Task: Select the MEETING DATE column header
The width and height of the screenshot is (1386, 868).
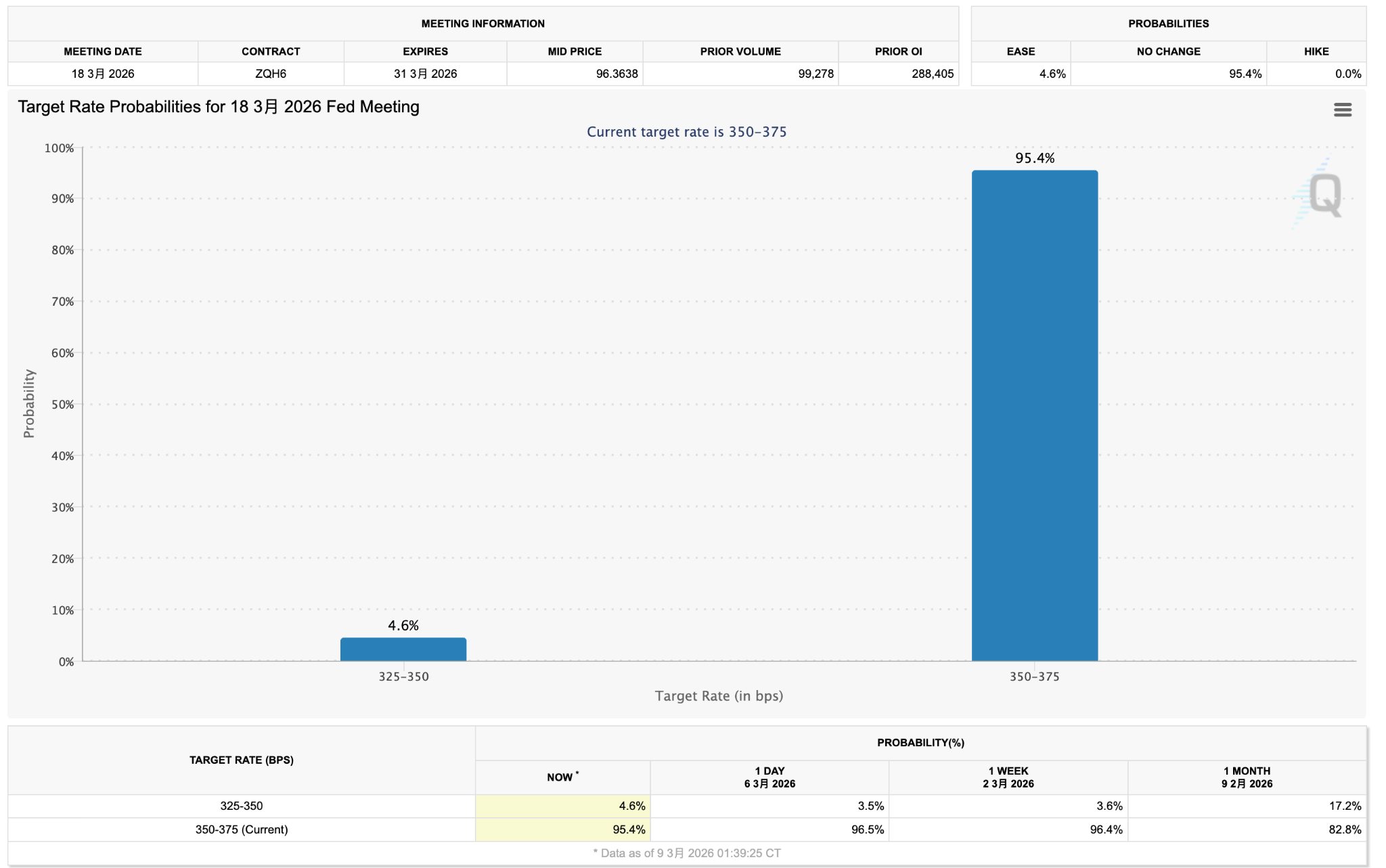Action: pyautogui.click(x=103, y=51)
